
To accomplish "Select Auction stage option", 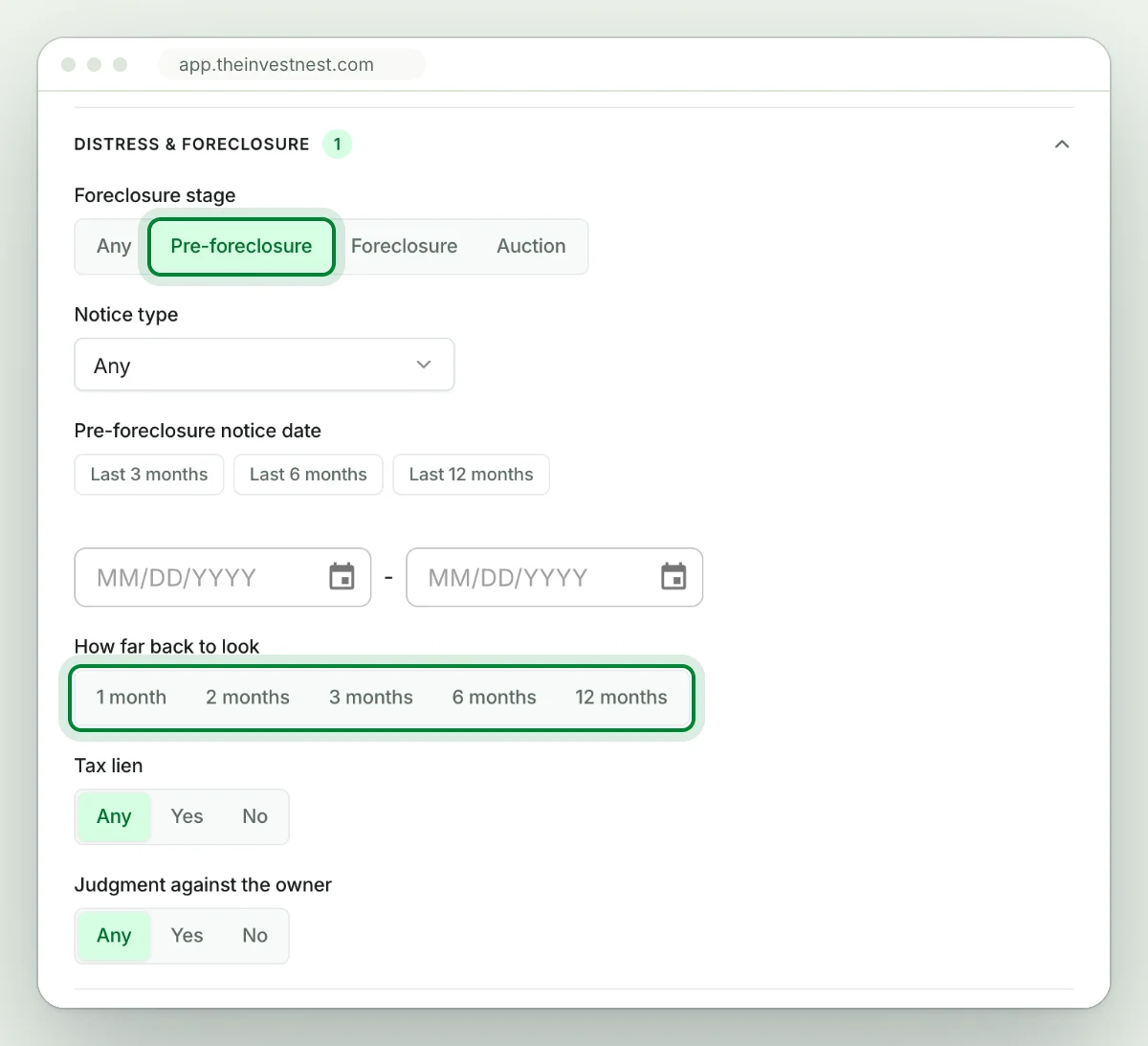I will (531, 246).
